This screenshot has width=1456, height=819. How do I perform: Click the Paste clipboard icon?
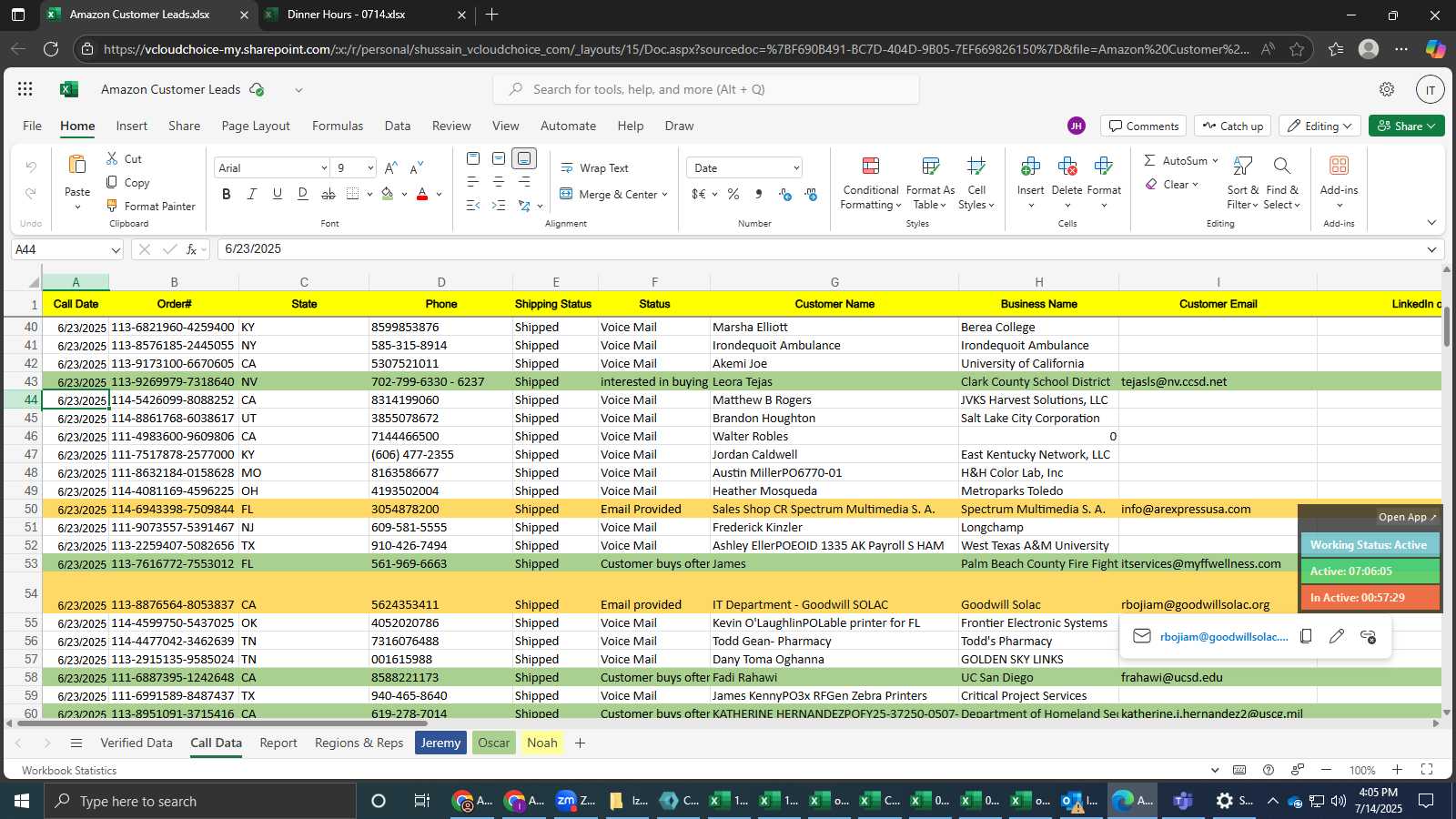pos(77,165)
